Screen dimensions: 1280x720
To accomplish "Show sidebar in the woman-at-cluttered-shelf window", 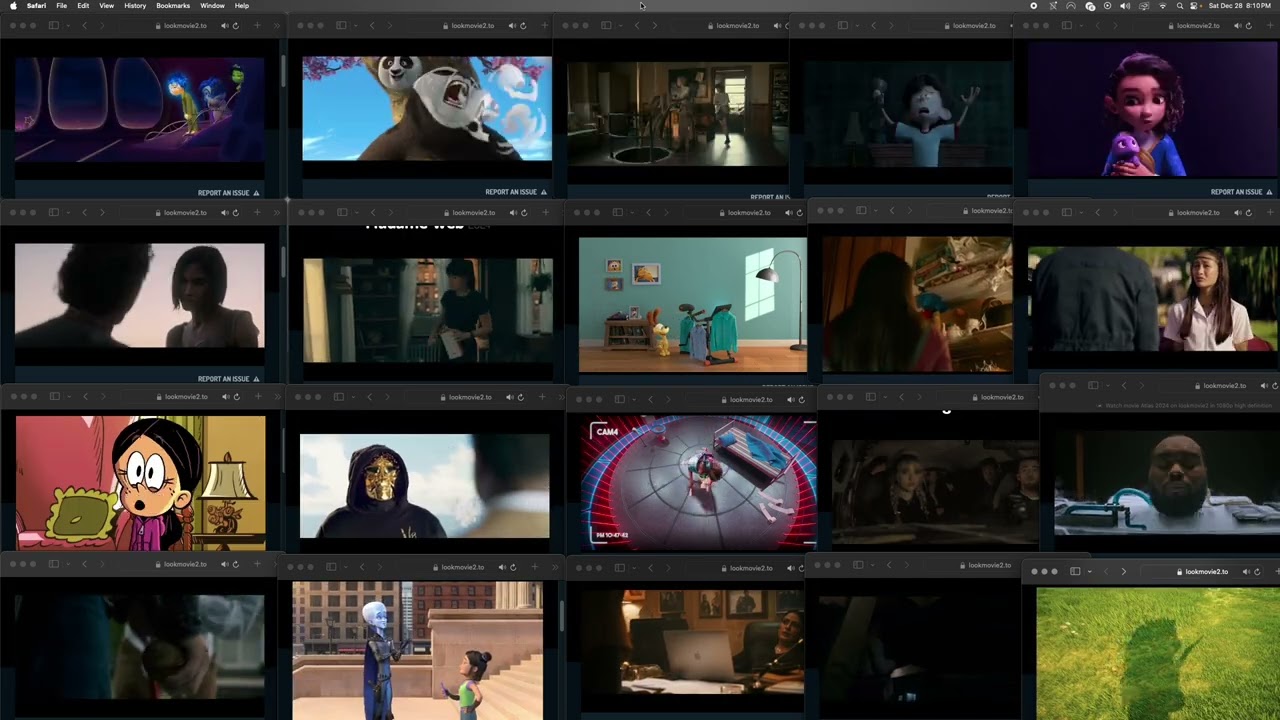I will click(x=861, y=210).
